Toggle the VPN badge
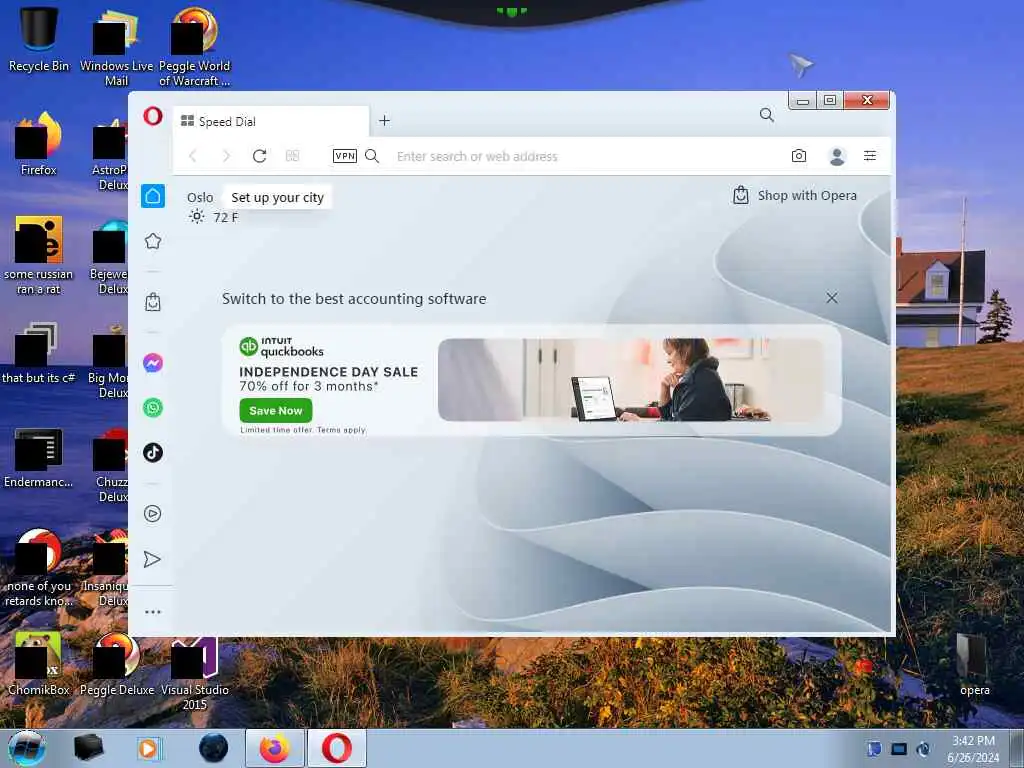Viewport: 1024px width, 768px height. tap(345, 156)
